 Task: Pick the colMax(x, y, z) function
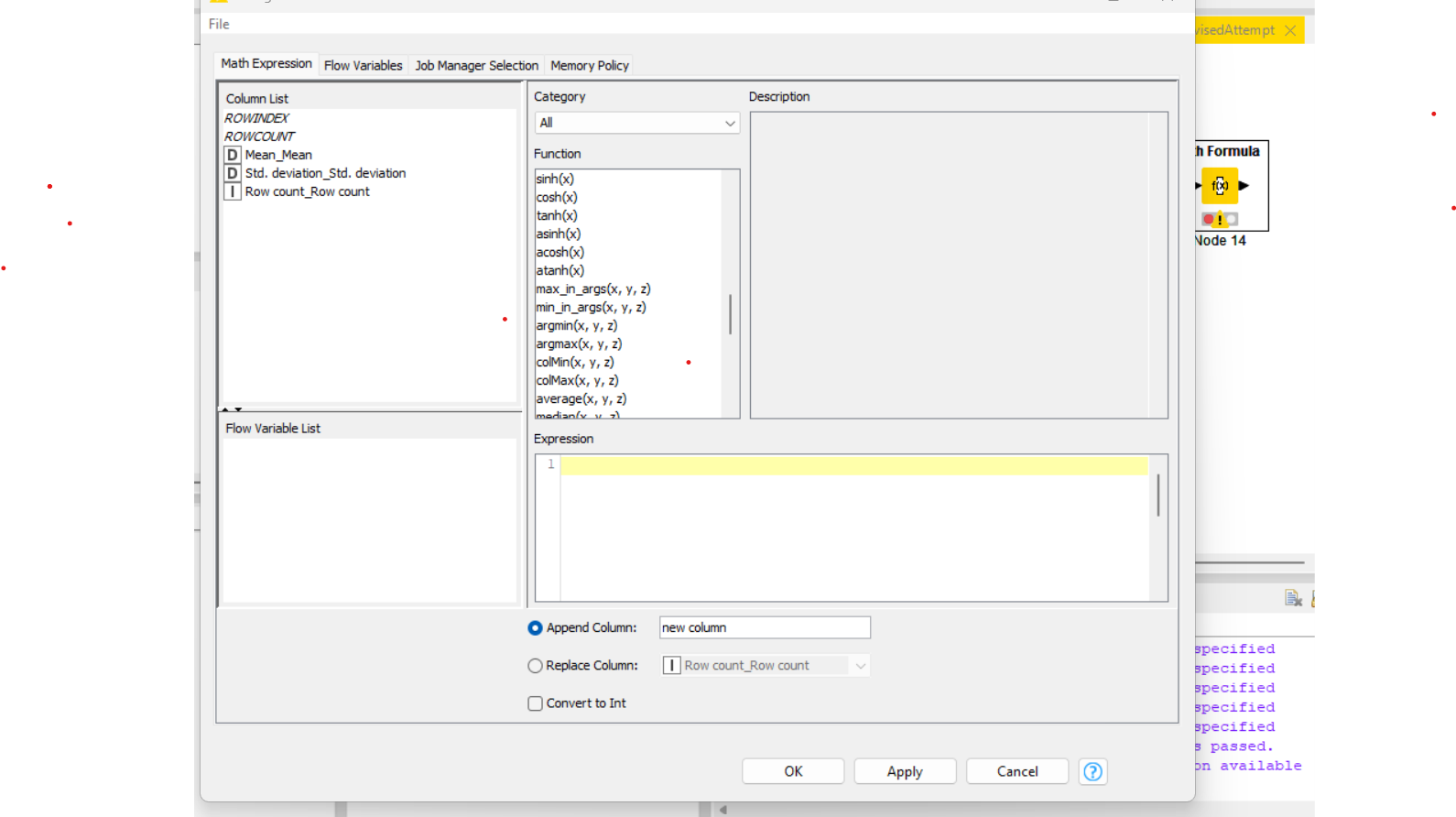coord(577,380)
